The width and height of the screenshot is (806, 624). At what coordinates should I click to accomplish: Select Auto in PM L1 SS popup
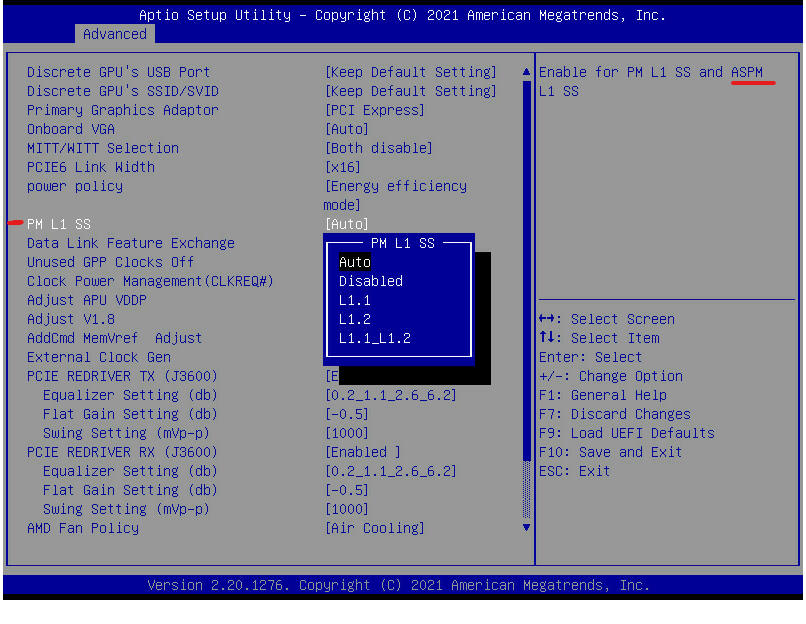coord(355,262)
